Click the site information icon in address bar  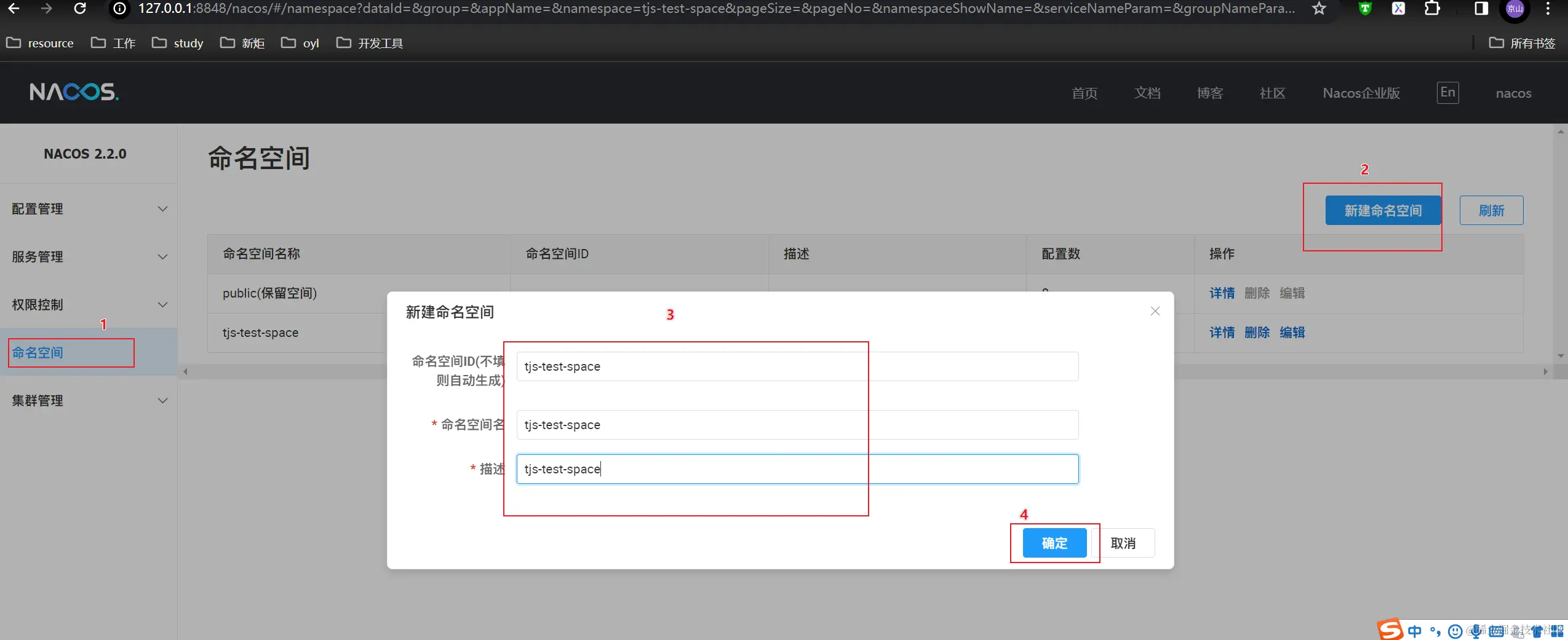pos(120,9)
